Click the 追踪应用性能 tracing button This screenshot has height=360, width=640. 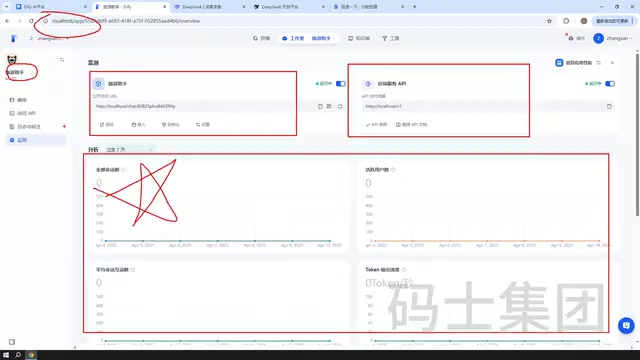pyautogui.click(x=573, y=63)
